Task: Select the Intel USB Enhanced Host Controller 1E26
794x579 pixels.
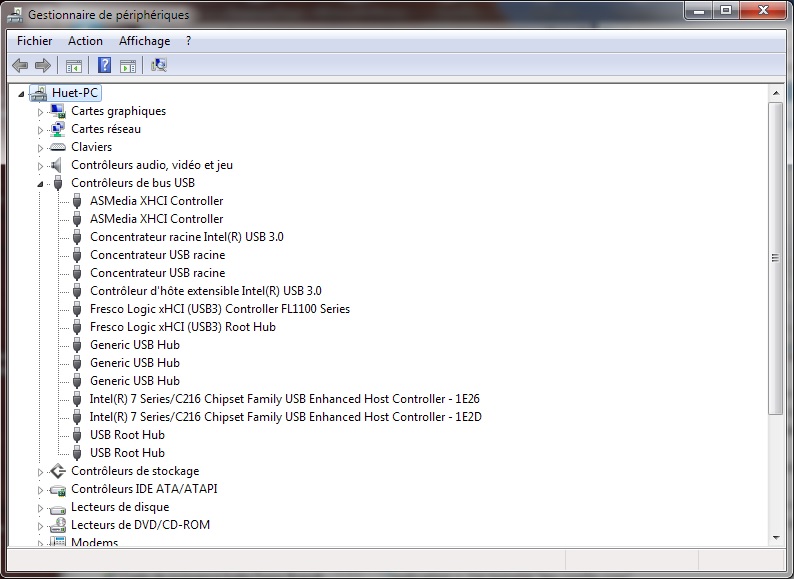Action: point(284,399)
